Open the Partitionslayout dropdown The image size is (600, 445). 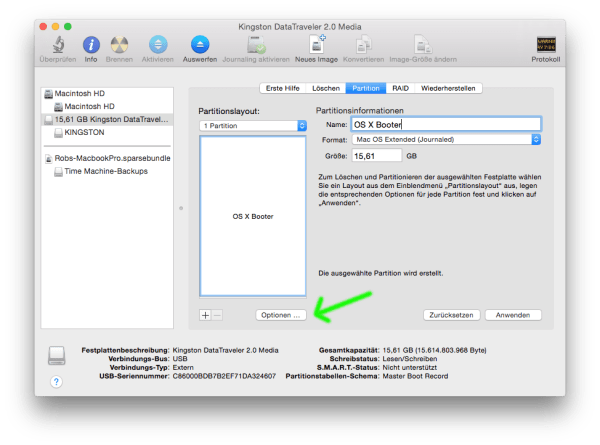[253, 126]
